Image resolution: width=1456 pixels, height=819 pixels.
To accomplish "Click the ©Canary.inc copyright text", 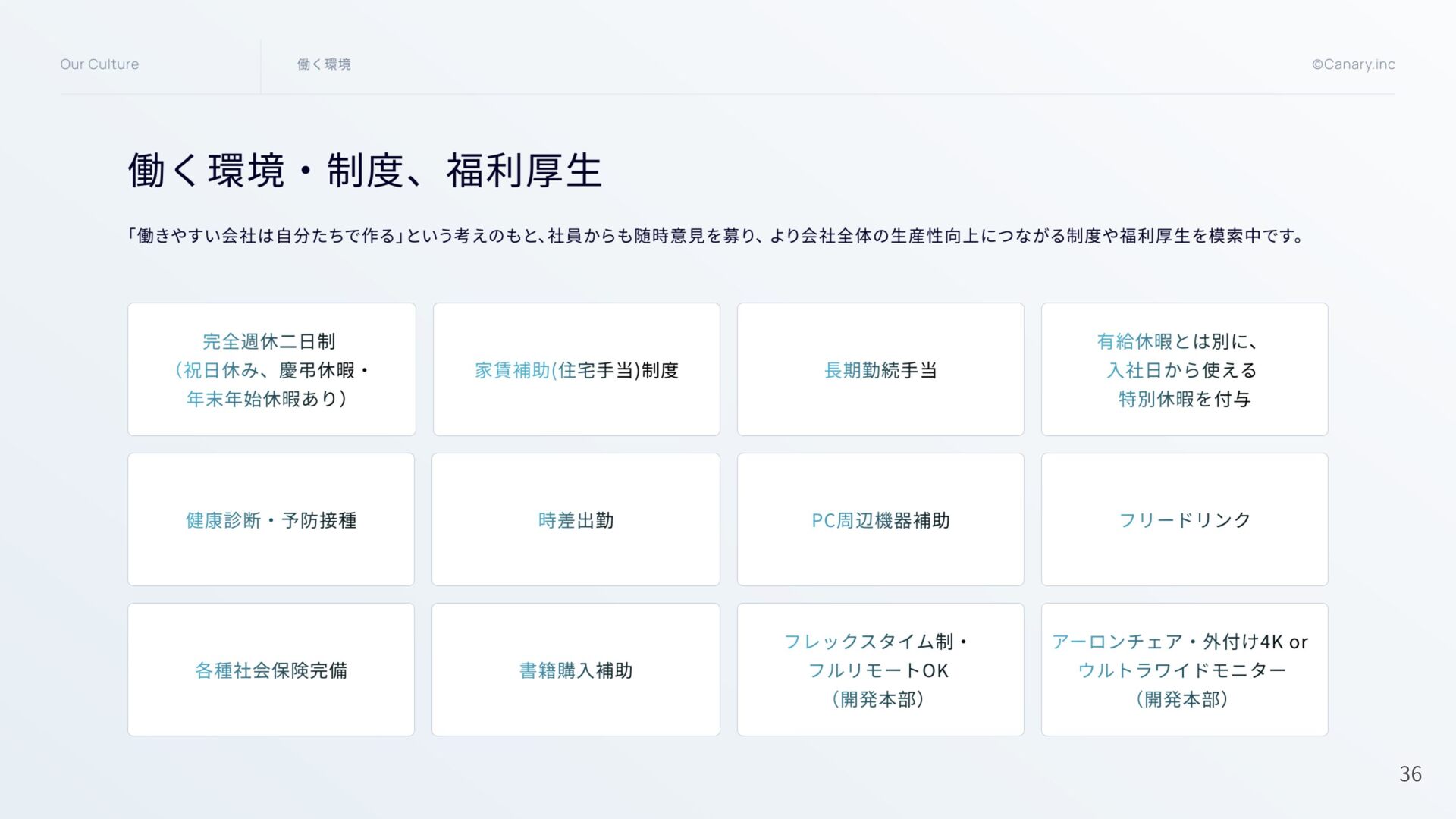I will click(1353, 64).
